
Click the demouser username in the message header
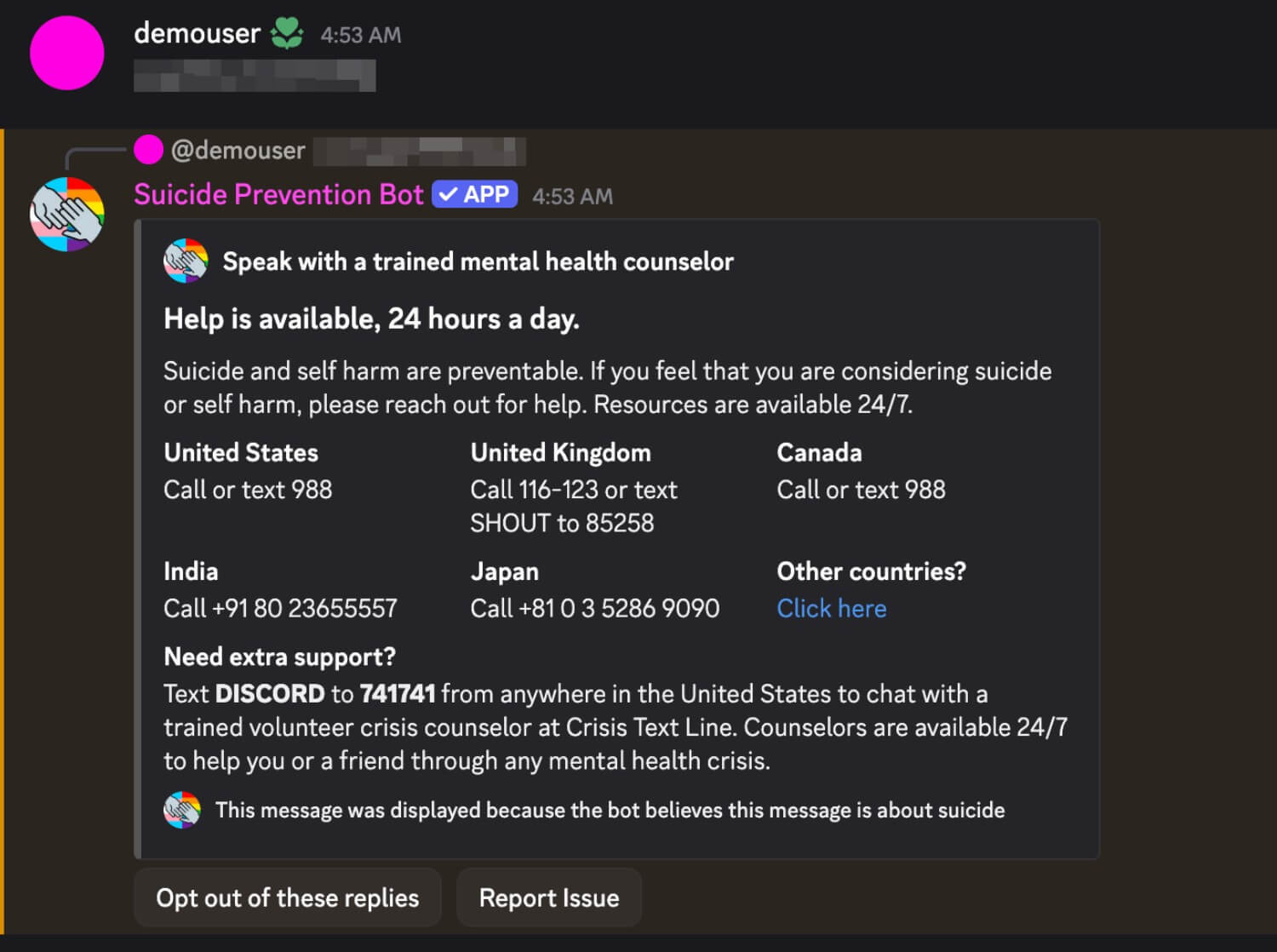[x=197, y=33]
